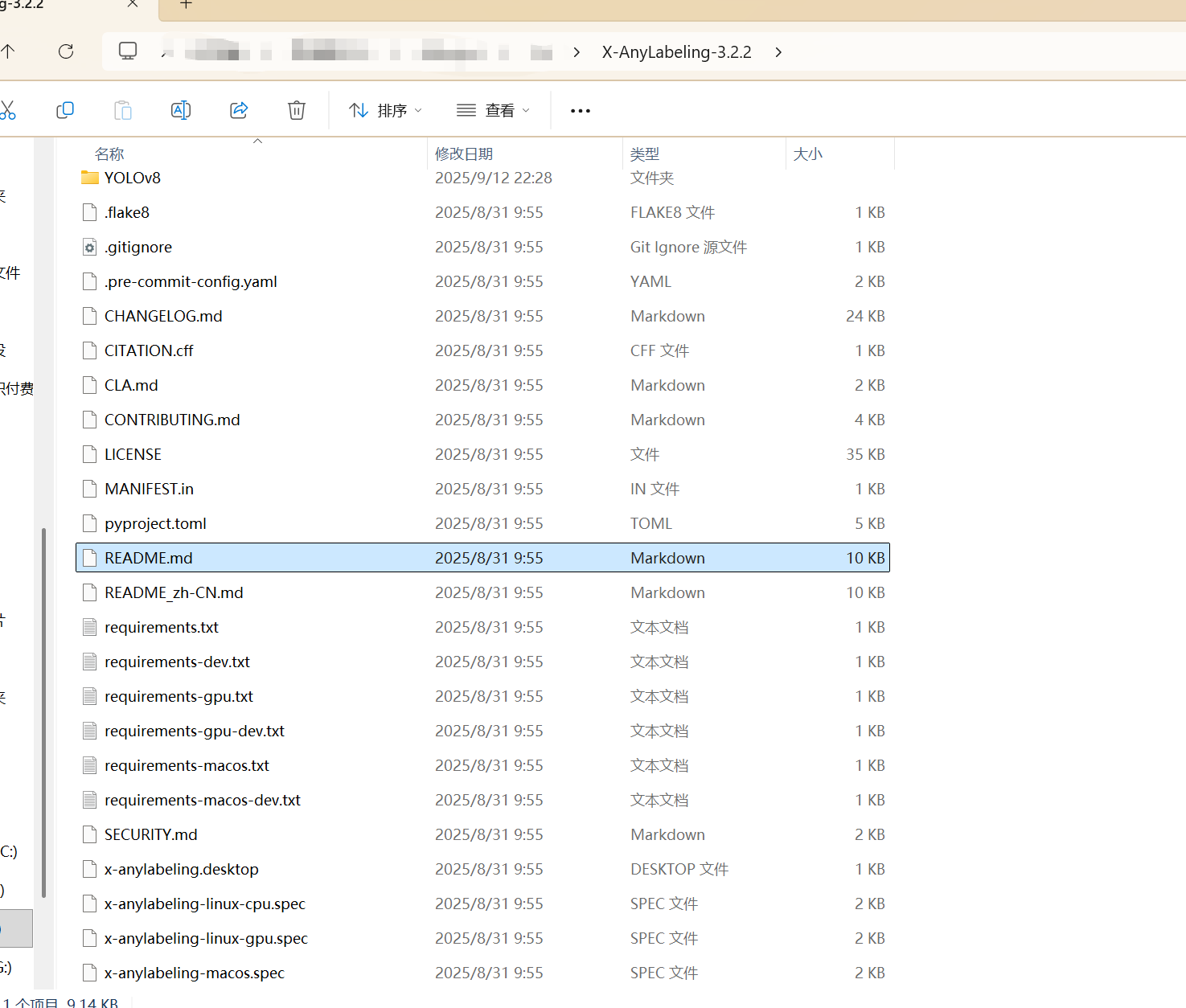Select .pre-commit-config.yaml file

482,281
